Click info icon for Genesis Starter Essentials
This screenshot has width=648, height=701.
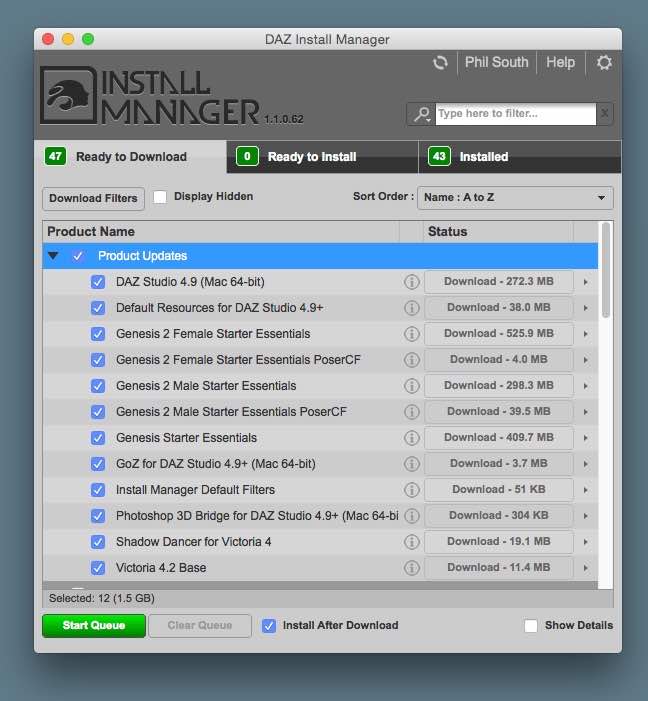411,438
